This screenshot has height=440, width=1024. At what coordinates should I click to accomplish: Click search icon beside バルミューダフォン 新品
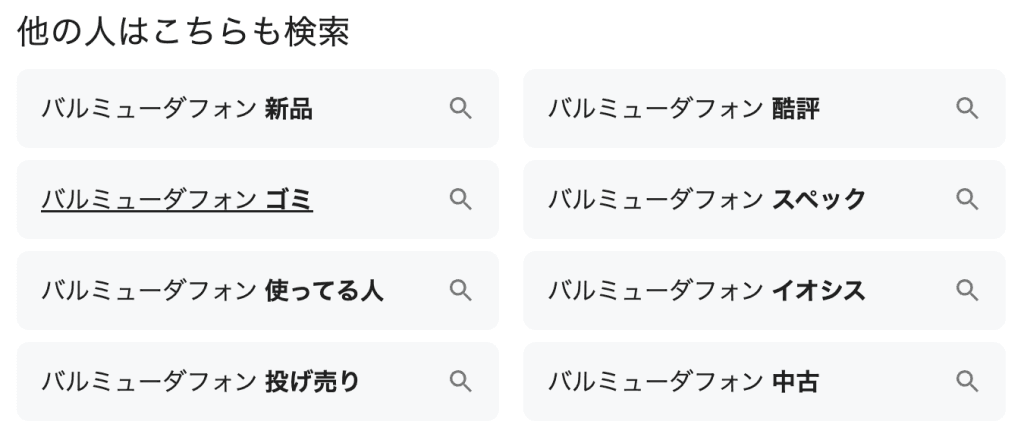coord(460,109)
